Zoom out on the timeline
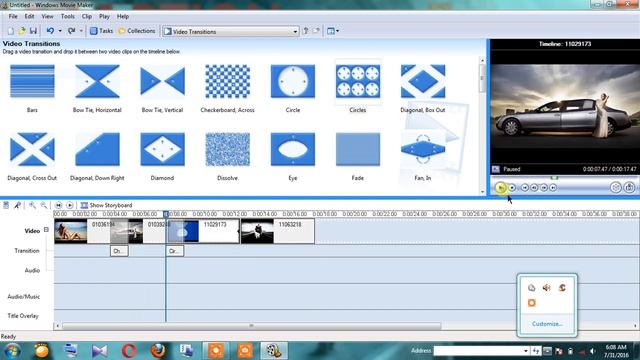640x360 pixels. (x=43, y=205)
